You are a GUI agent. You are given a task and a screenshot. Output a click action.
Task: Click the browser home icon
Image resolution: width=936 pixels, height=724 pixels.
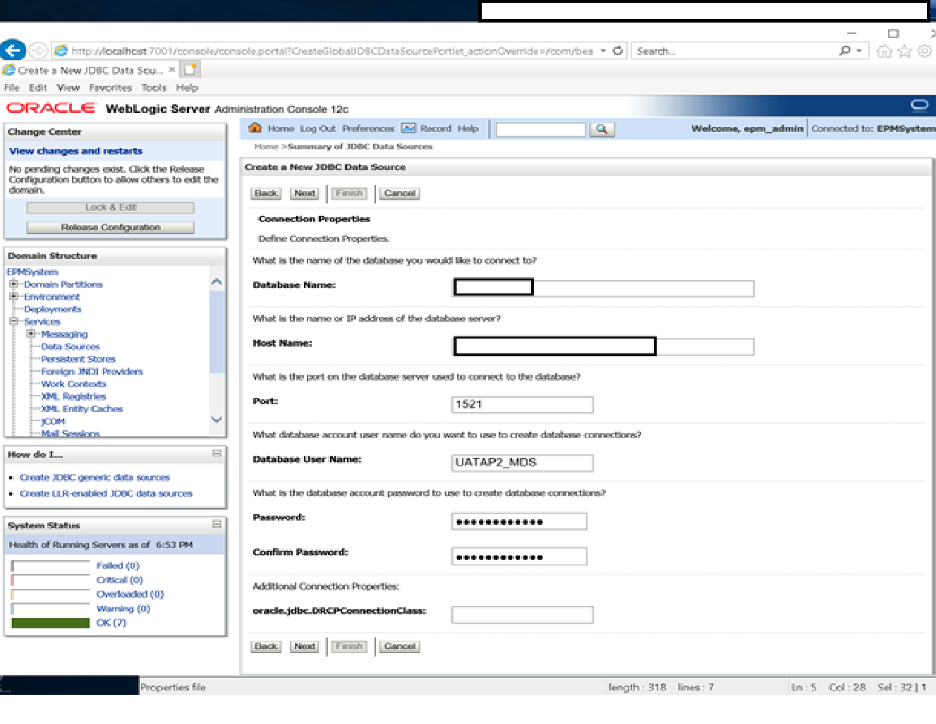coord(884,51)
